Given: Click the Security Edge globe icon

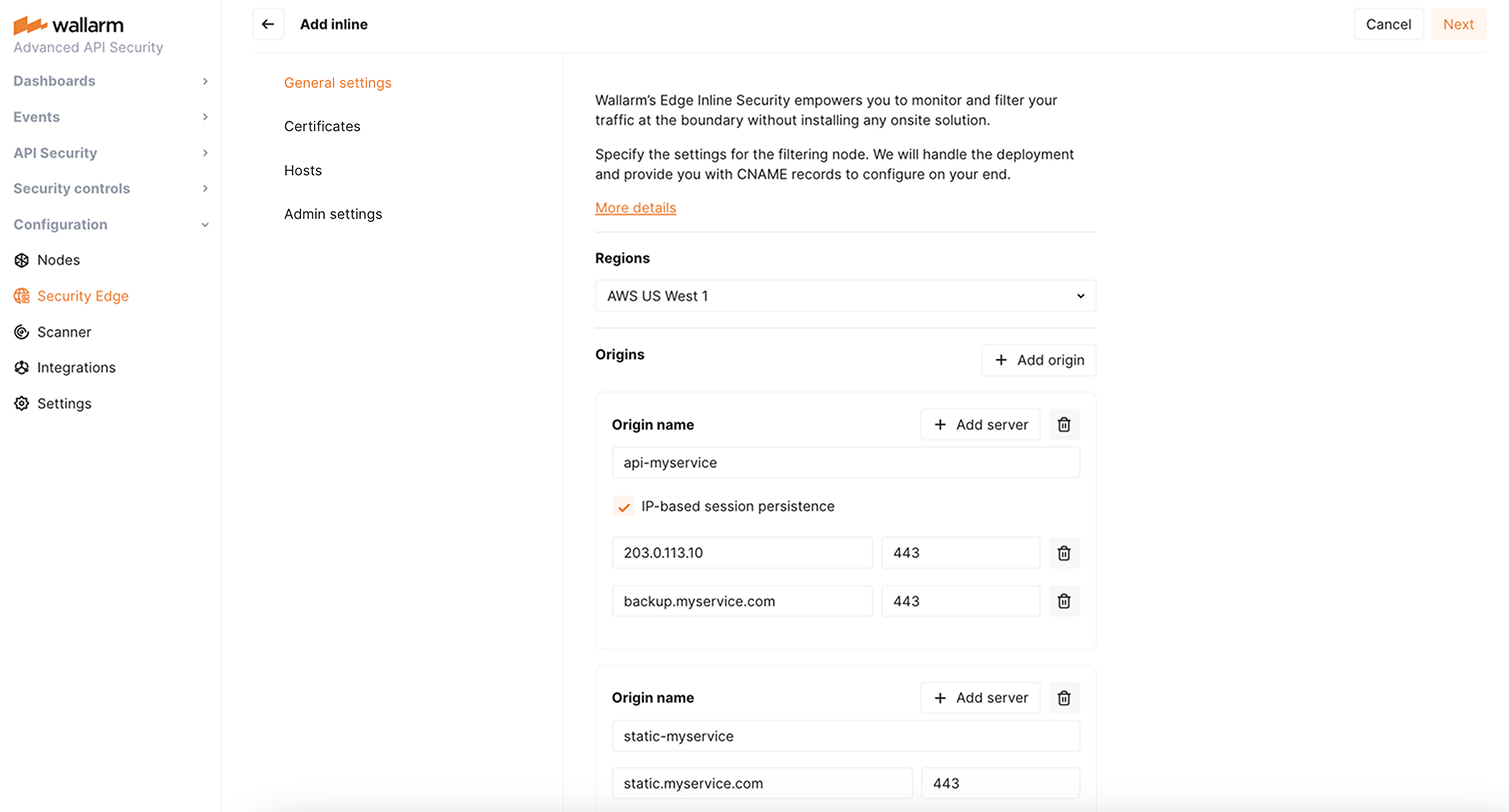Looking at the screenshot, I should point(22,296).
